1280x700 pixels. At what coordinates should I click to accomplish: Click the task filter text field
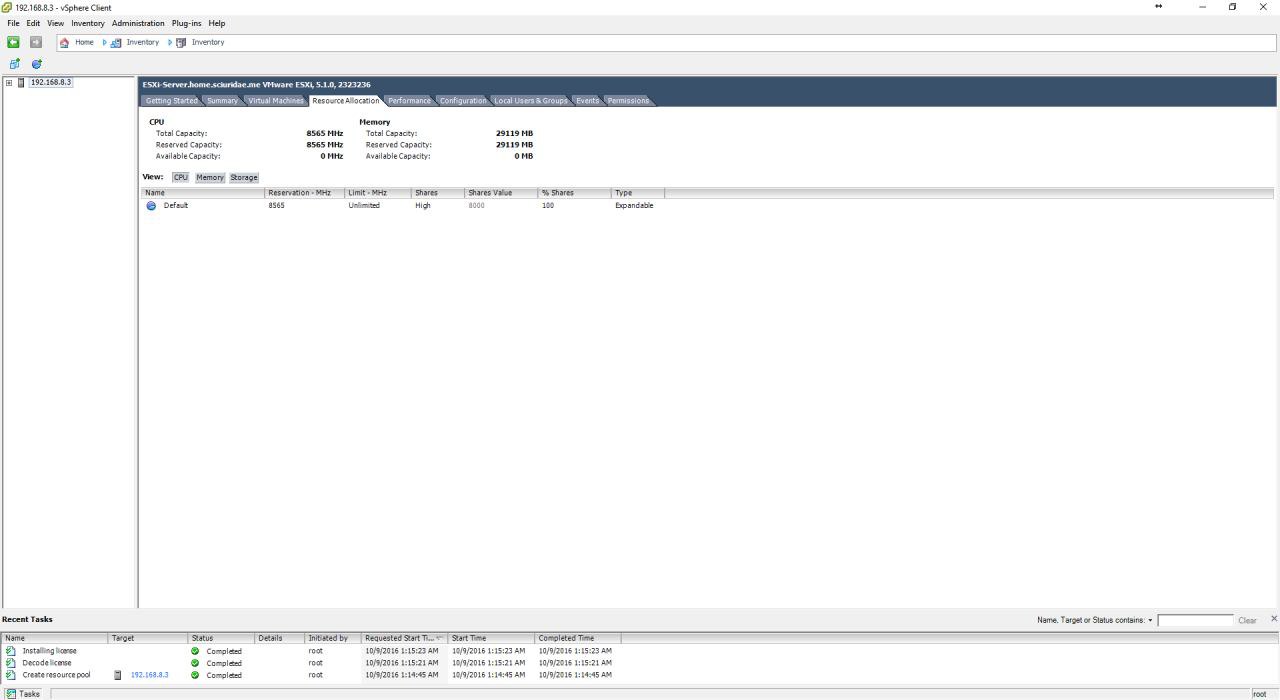1195,620
